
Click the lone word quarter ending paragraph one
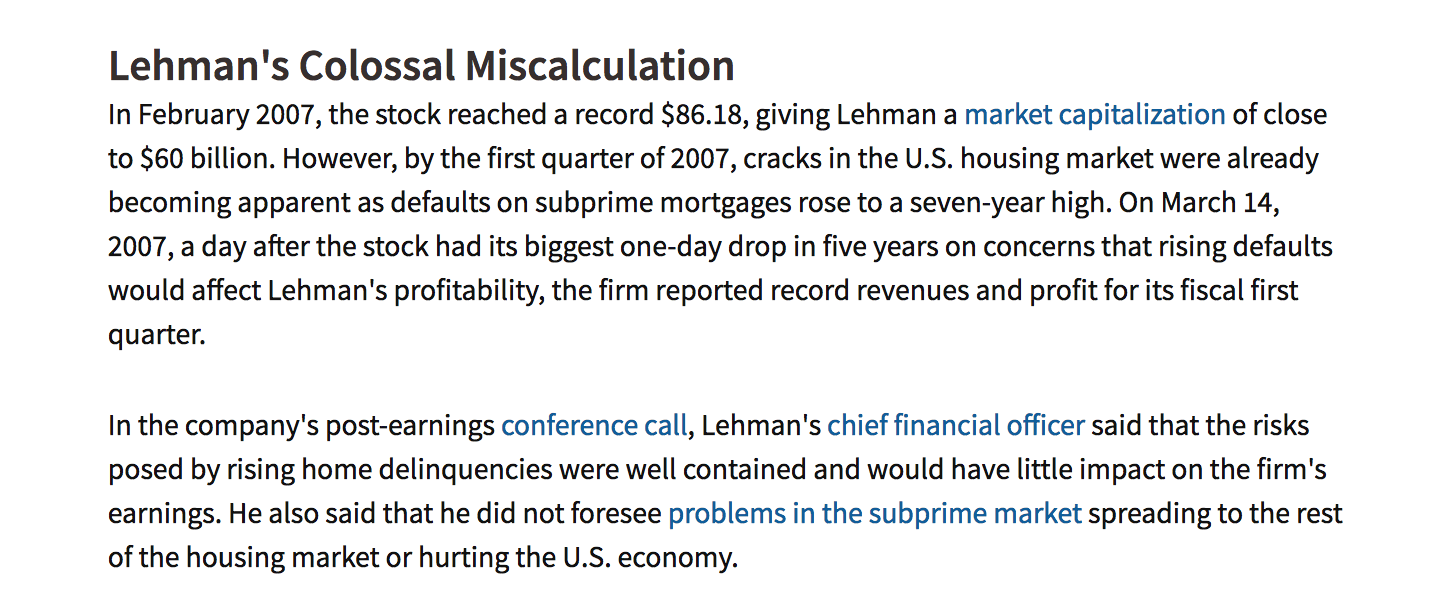156,335
